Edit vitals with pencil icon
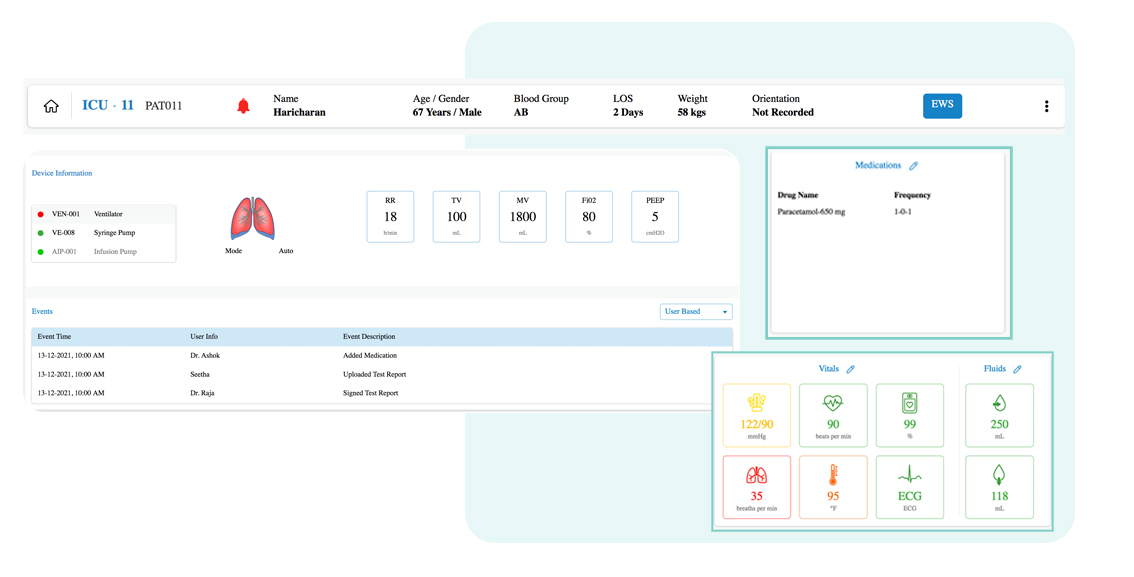Viewport: 1134px width, 577px height. 850,369
